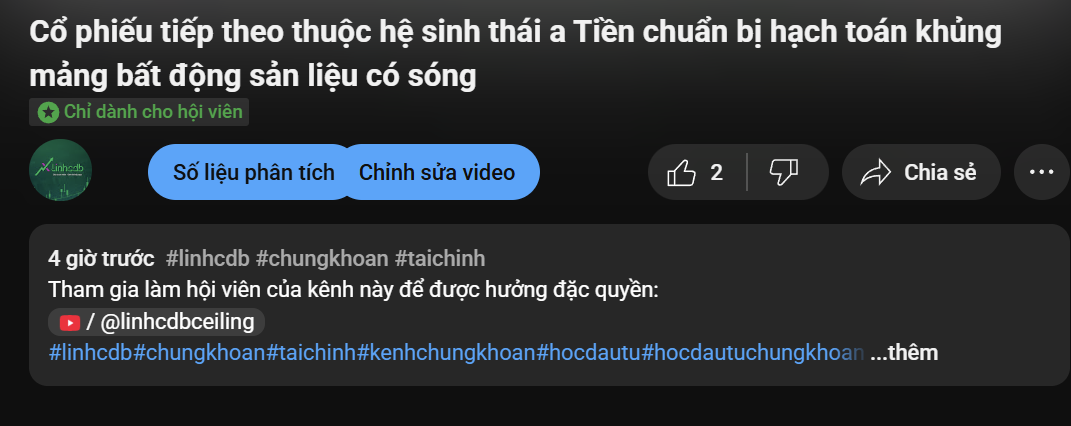Click the video title text
Image resolution: width=1071 pixels, height=426 pixels.
(x=516, y=55)
